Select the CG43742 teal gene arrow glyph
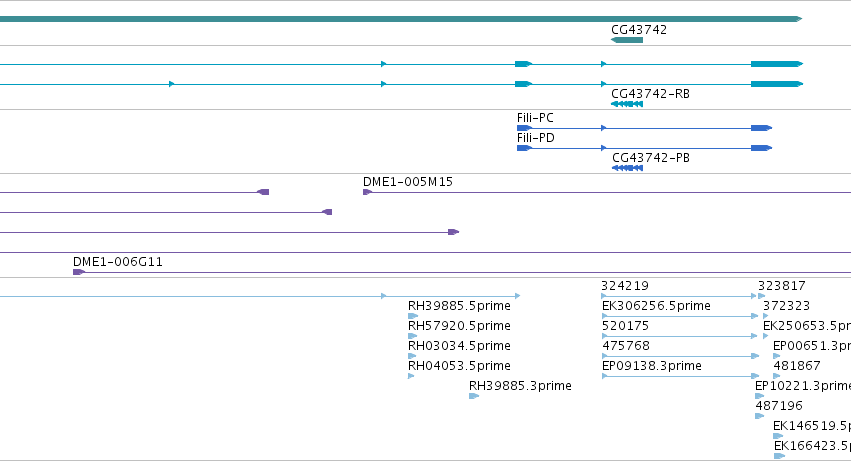The image size is (851, 461). [627, 40]
